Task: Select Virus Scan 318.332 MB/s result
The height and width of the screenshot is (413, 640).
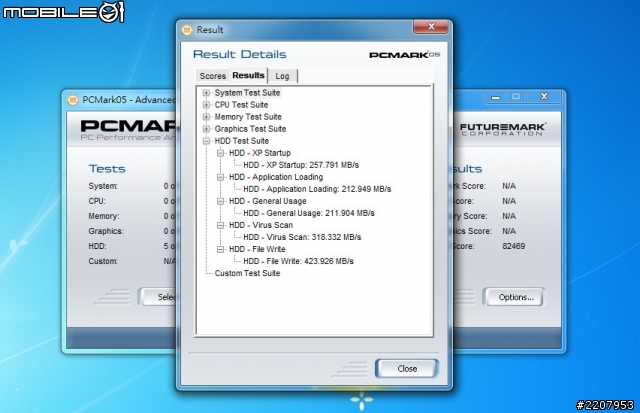Action: (x=302, y=238)
